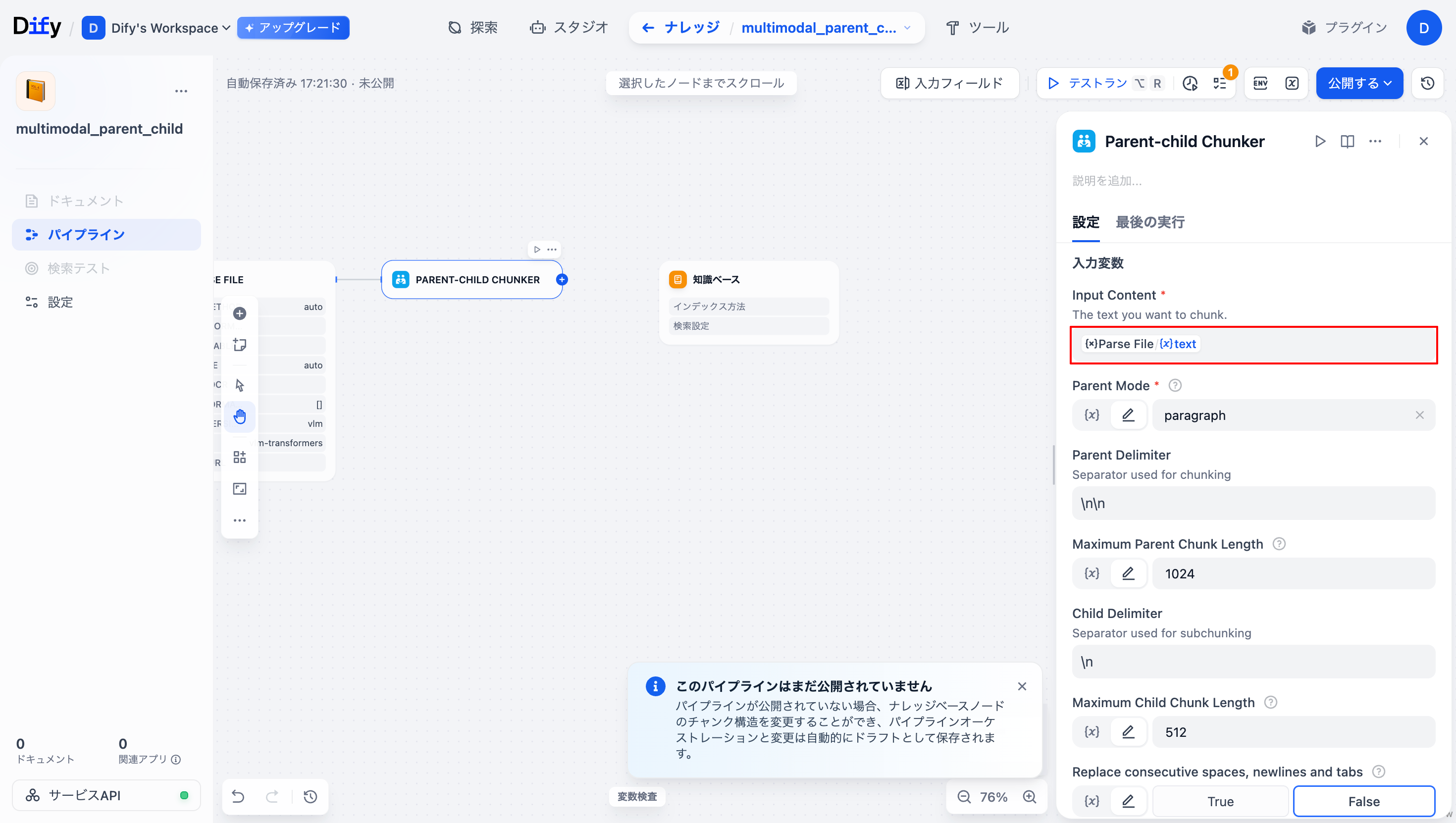This screenshot has height=823, width=1456.
Task: Select the pointer mode tool
Action: pos(240,385)
